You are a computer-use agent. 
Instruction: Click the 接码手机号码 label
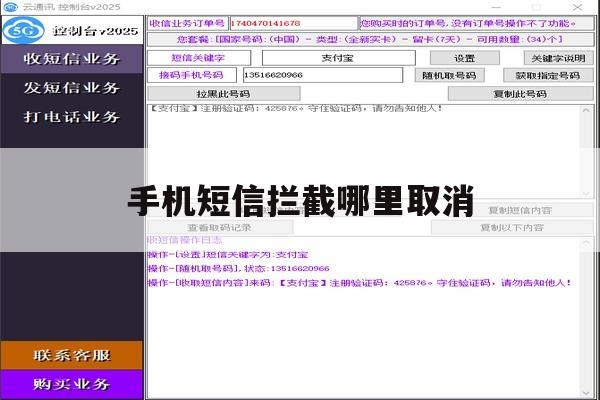192,75
